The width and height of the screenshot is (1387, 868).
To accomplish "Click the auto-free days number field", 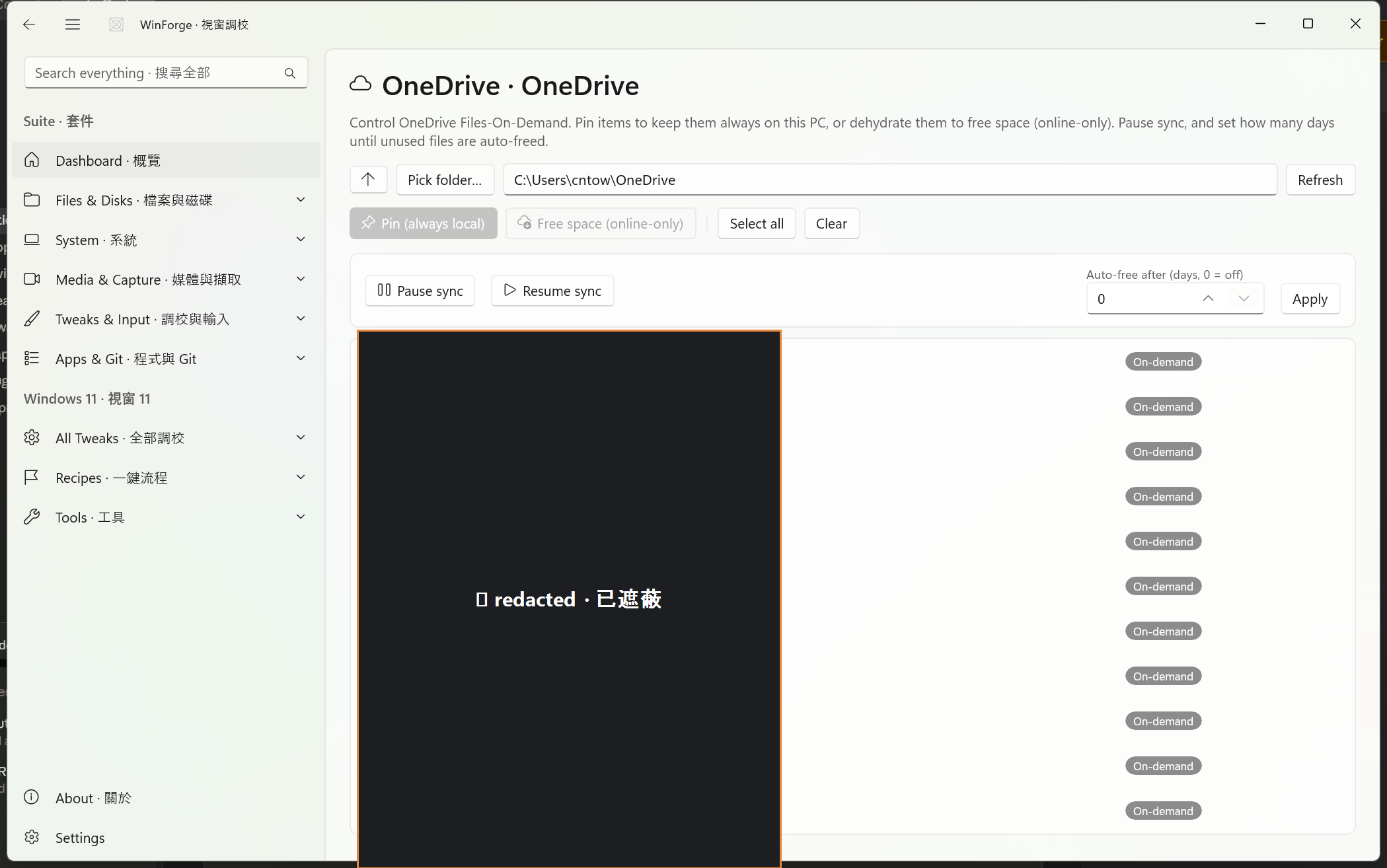I will coord(1175,299).
